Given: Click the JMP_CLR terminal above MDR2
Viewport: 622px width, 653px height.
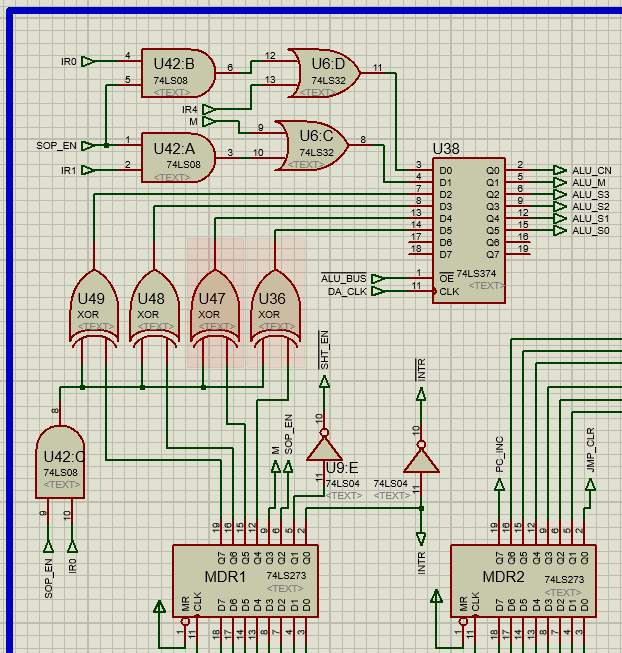Looking at the screenshot, I should [590, 485].
